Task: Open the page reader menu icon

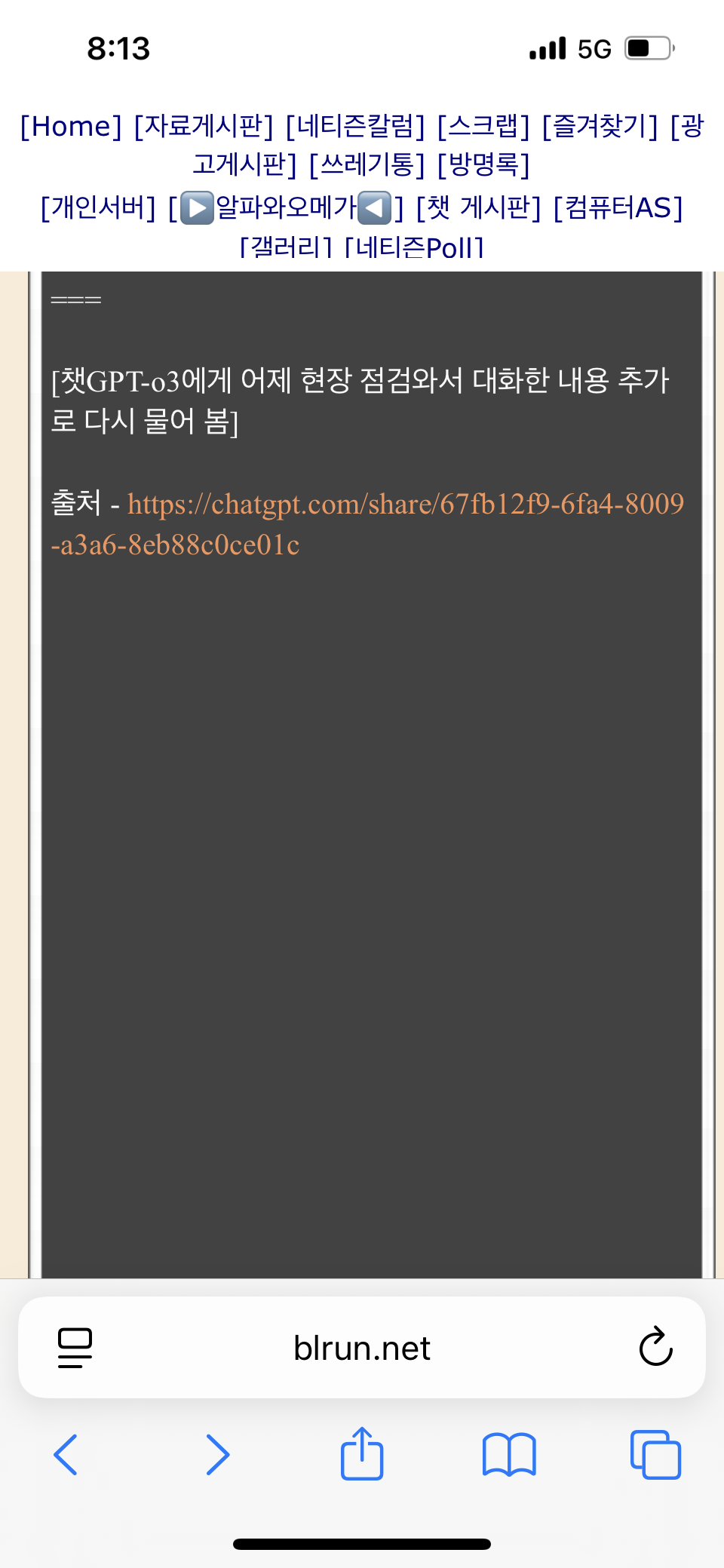Action: coord(75,1348)
